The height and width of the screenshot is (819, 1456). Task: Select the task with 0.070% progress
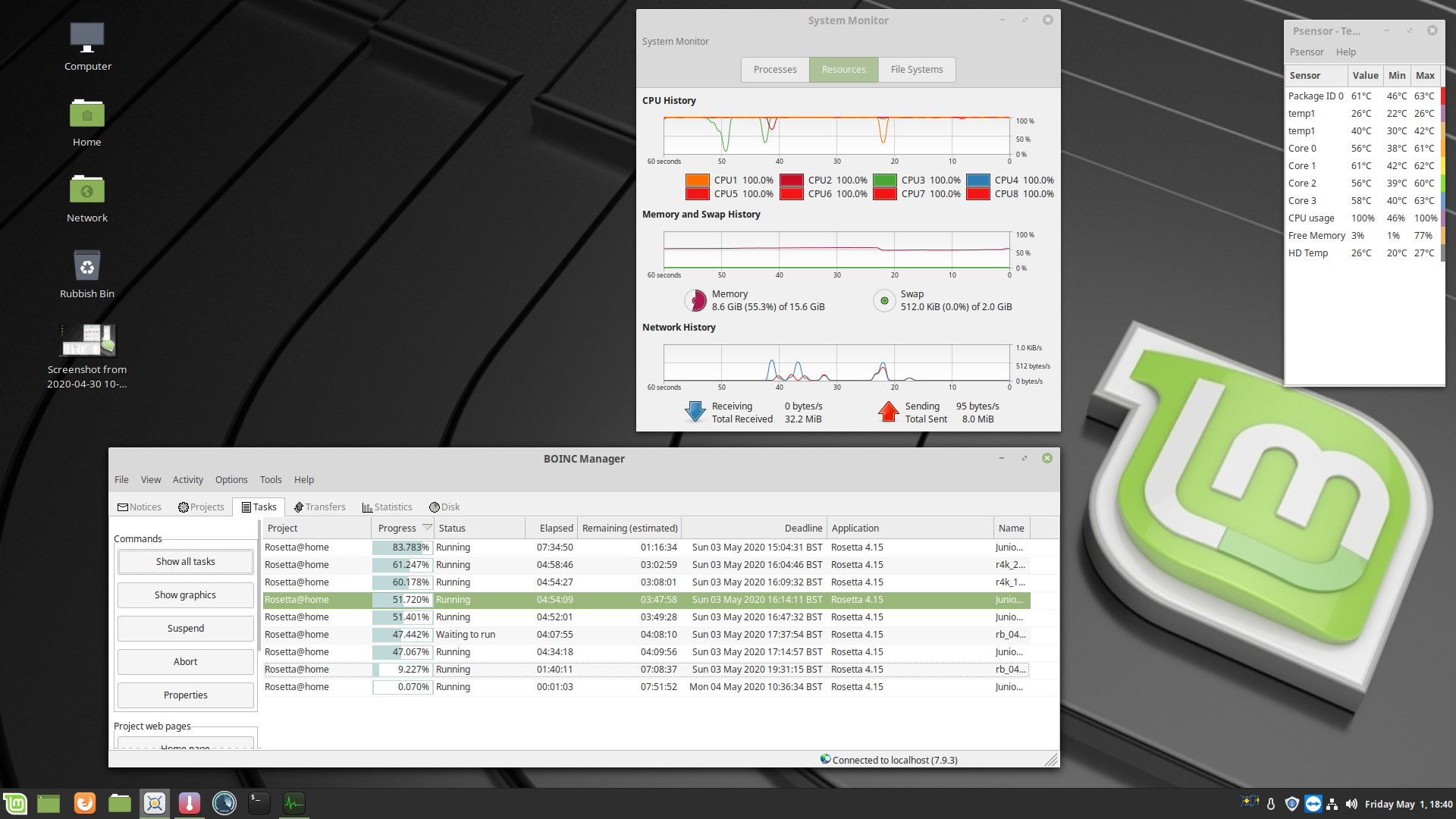tap(647, 686)
